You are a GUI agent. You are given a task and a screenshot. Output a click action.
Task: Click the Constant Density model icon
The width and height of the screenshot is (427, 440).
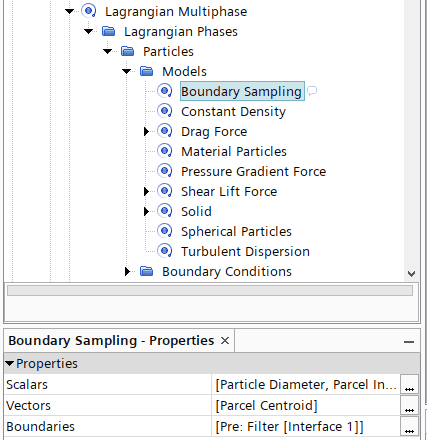point(165,111)
